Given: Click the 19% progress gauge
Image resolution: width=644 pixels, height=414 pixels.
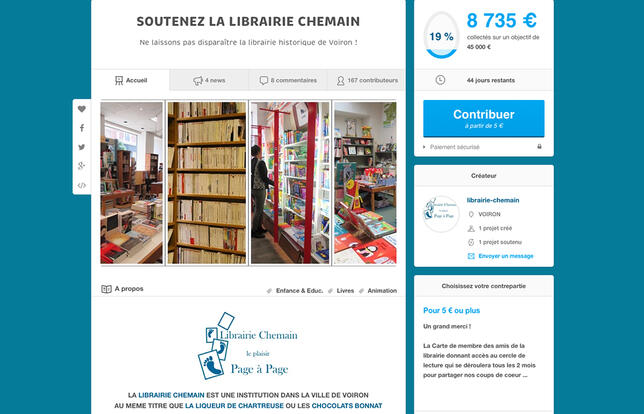Looking at the screenshot, I should (x=441, y=35).
